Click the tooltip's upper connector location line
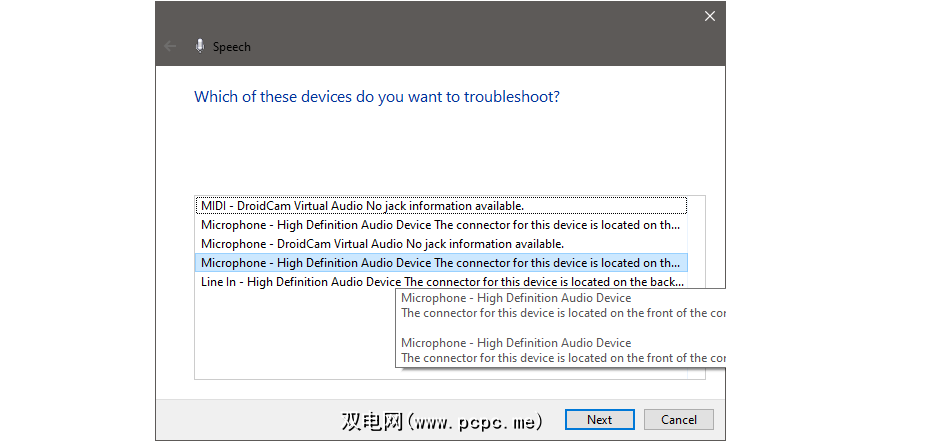Viewport: 927px width, 445px height. click(562, 313)
